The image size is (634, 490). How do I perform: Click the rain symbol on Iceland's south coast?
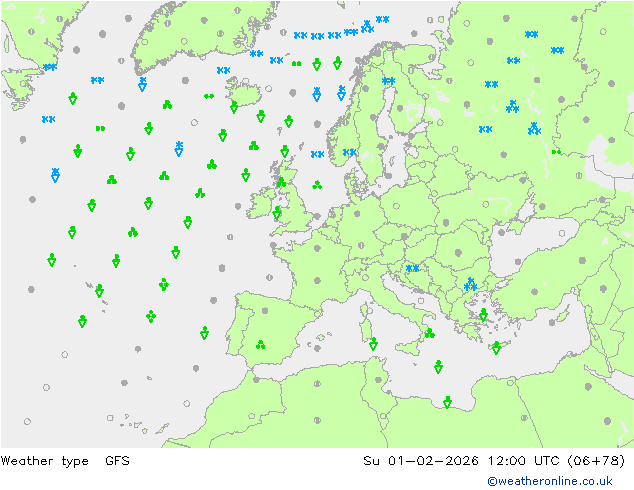234,107
